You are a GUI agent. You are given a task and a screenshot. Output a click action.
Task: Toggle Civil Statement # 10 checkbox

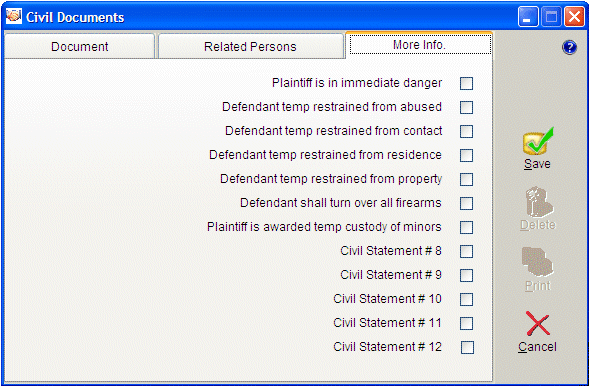[x=466, y=300]
